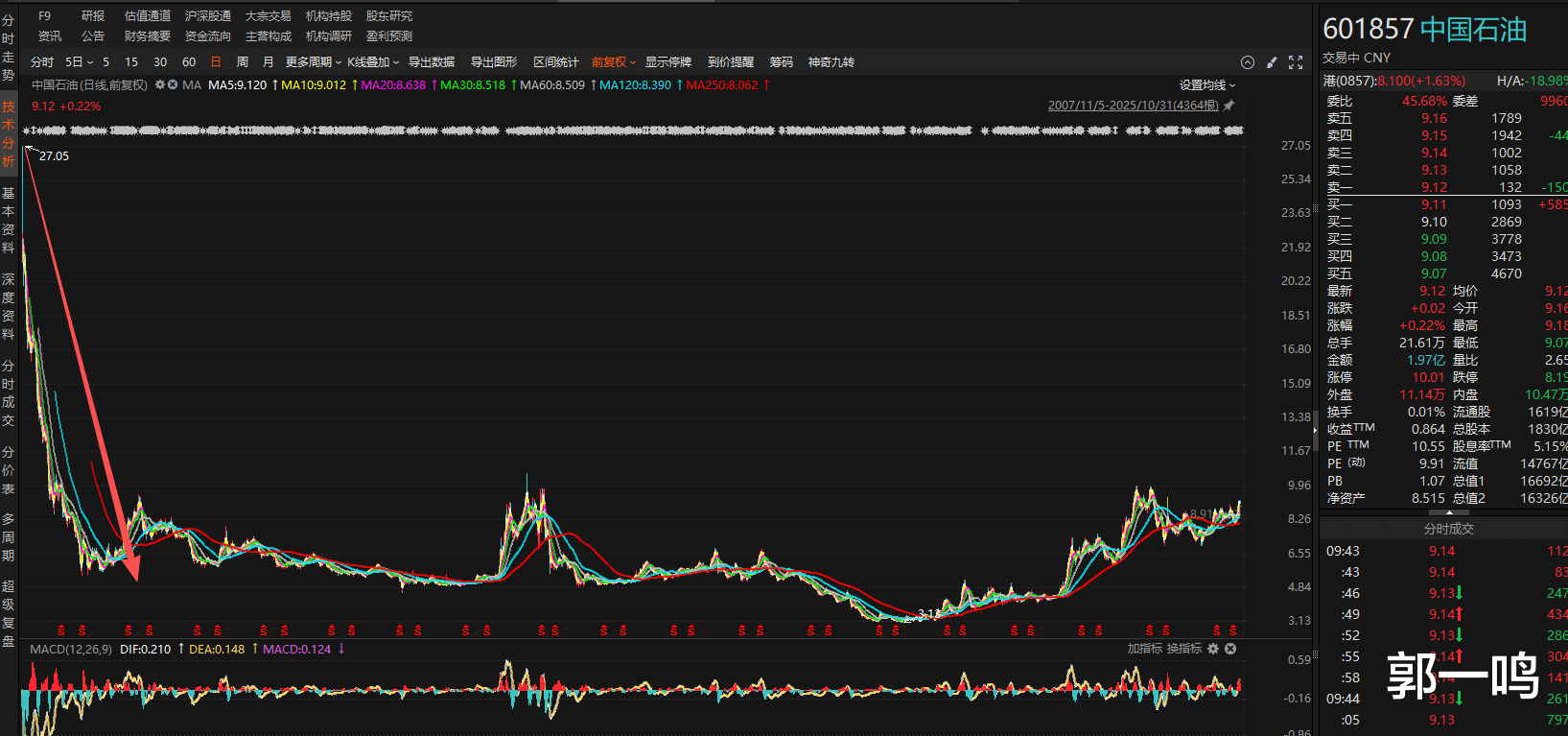Viewport: 1568px width, 736px height.
Task: Open the 机构持股 menu item
Action: [x=329, y=16]
